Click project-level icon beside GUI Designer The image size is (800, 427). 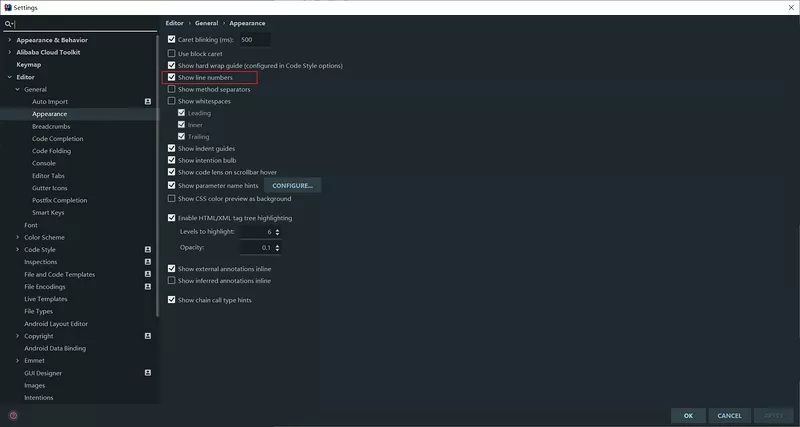(x=148, y=373)
